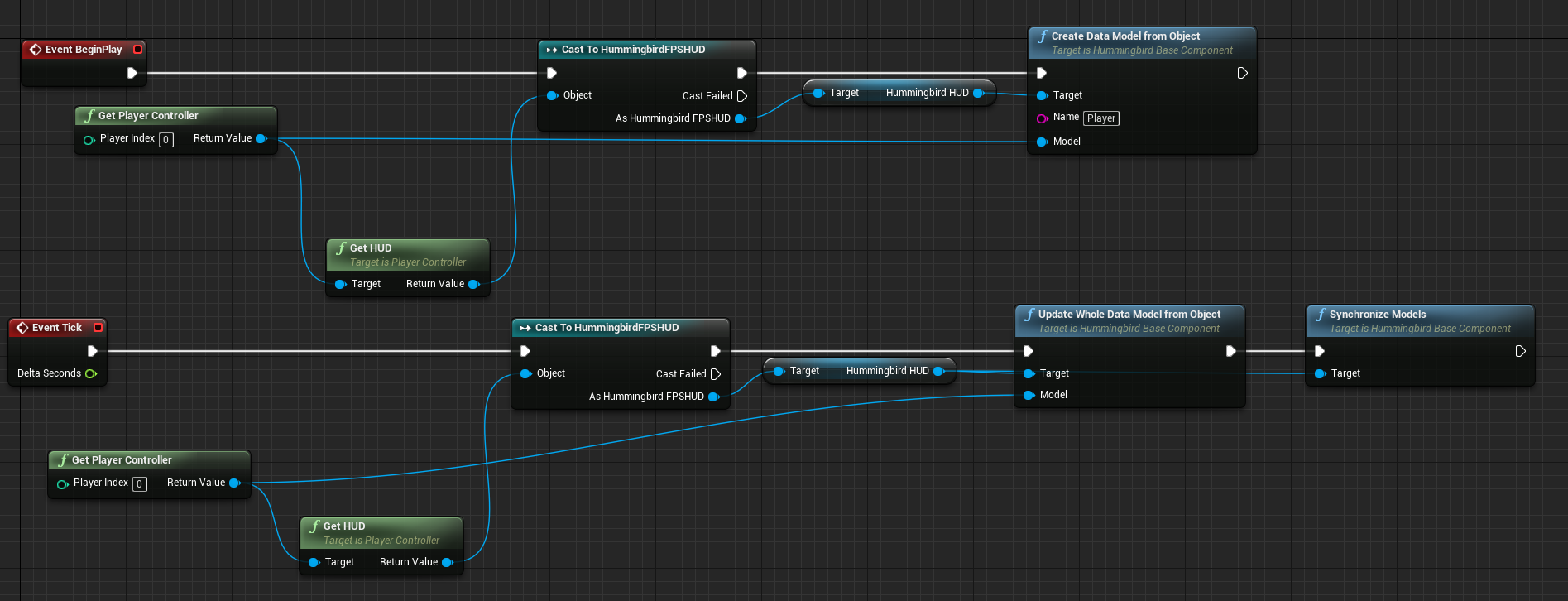Click Model input pin on Create Data Model node

(x=1042, y=142)
